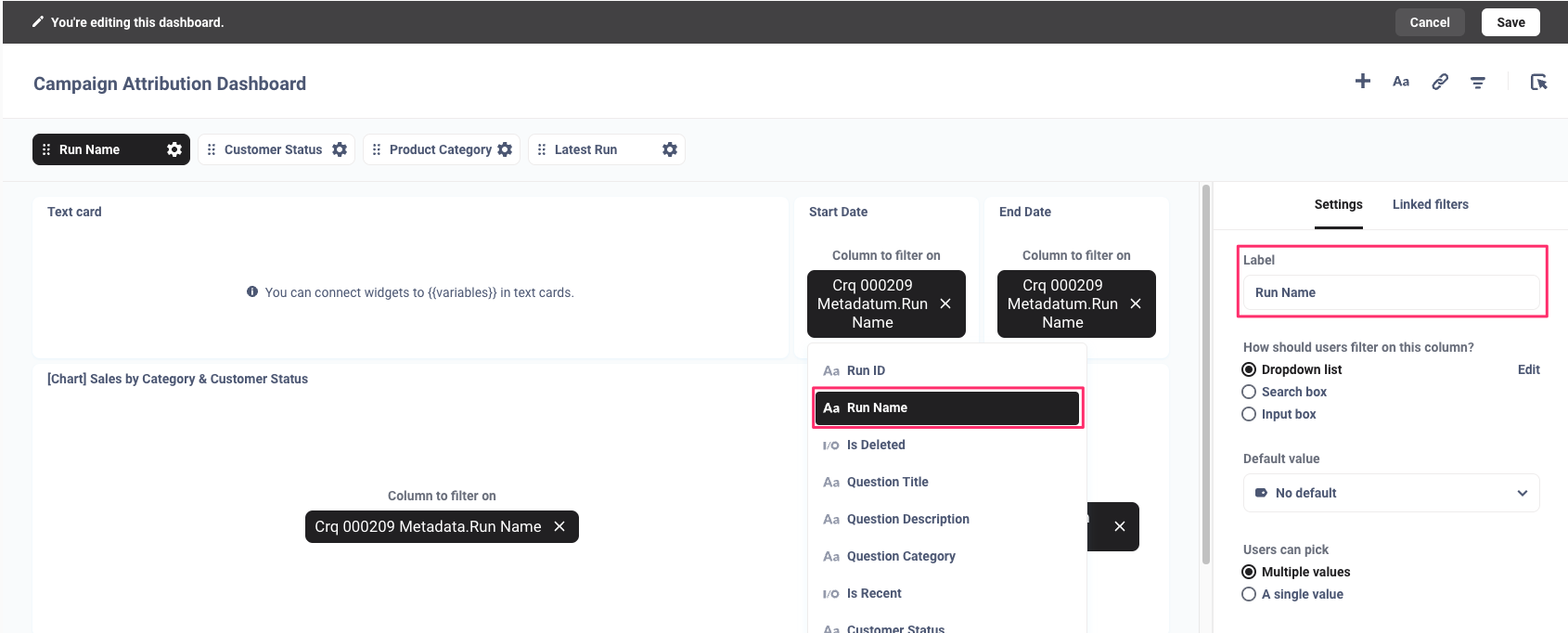Open the Product Category filter gear settings

505,149
